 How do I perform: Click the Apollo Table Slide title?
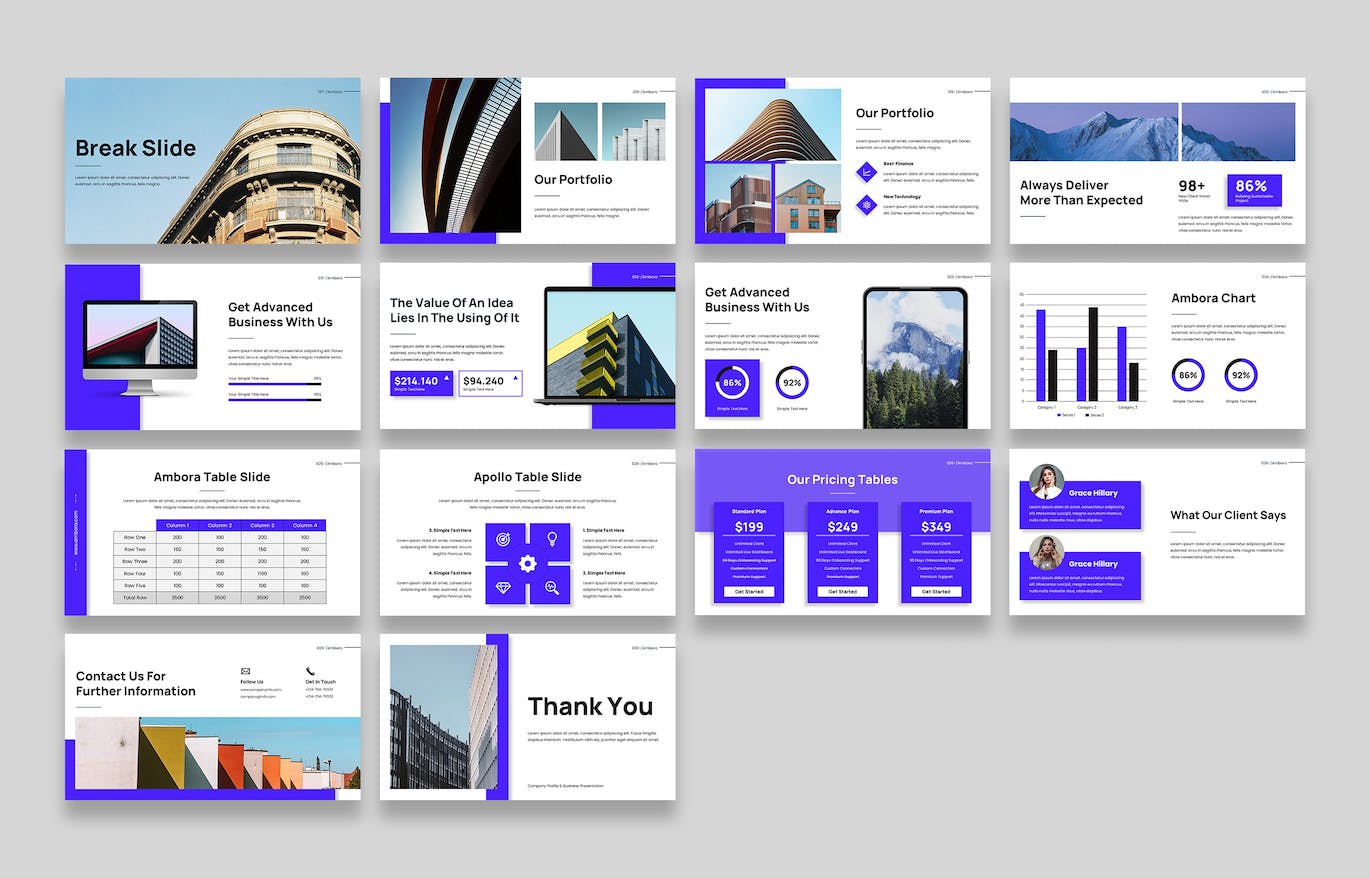coord(527,477)
